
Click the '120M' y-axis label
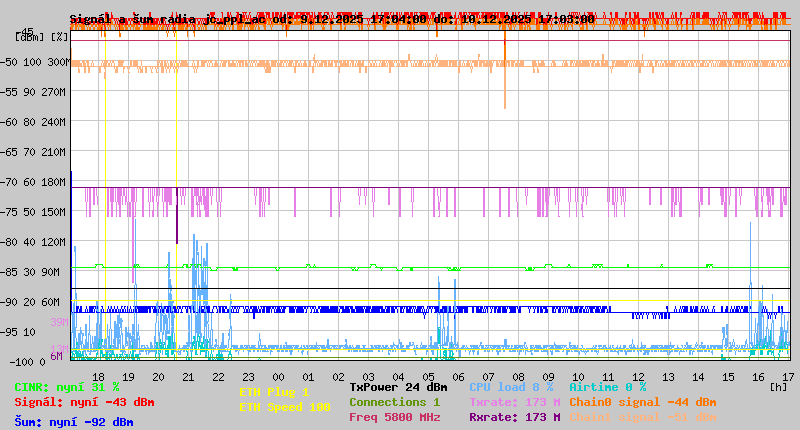pyautogui.click(x=57, y=242)
